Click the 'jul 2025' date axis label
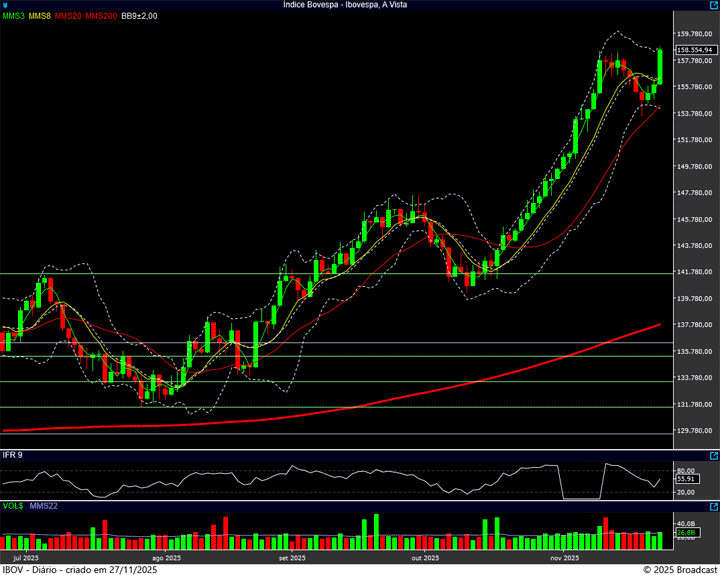Image resolution: width=720 pixels, height=575 pixels. [25, 557]
